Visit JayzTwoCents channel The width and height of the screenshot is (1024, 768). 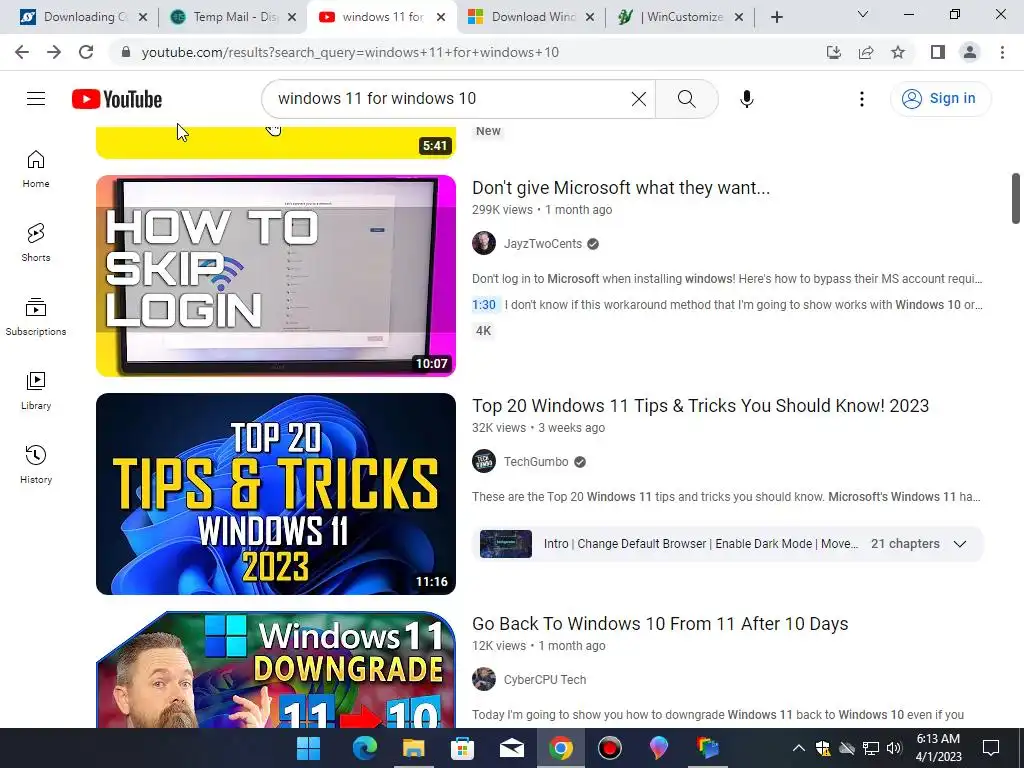click(543, 244)
